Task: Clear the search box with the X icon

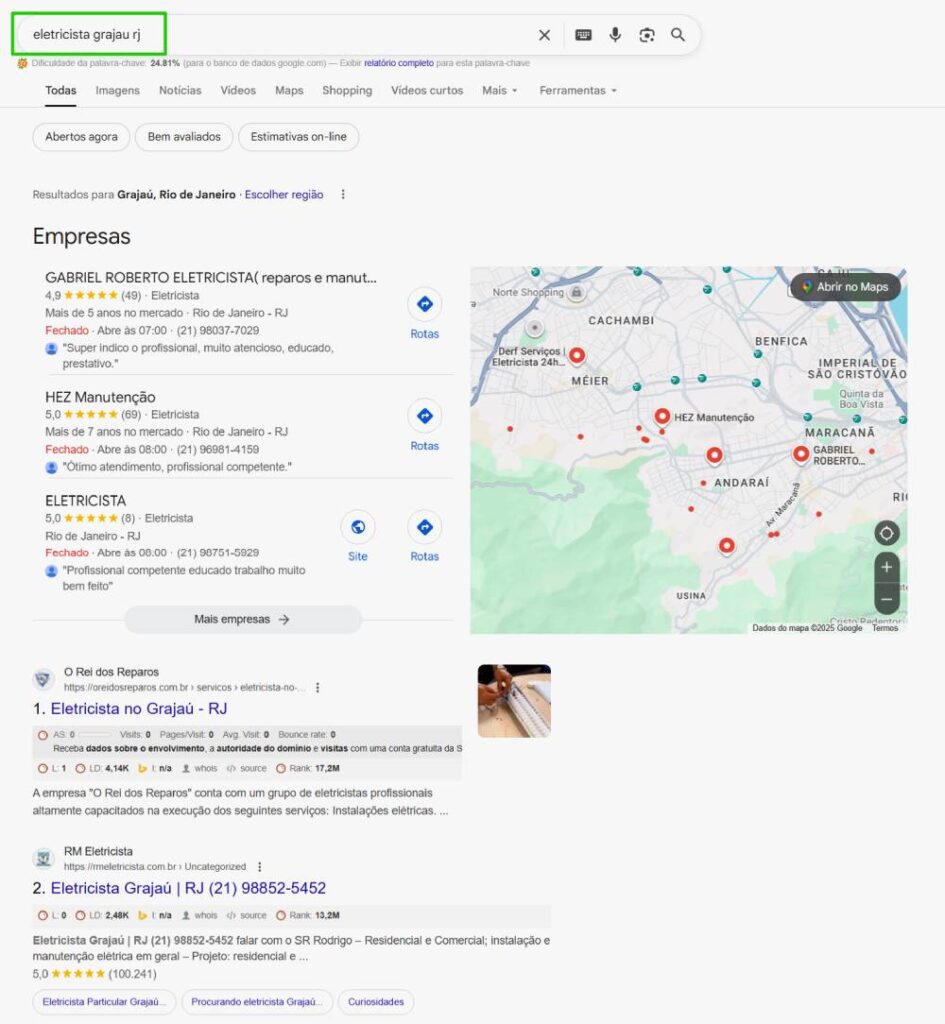Action: [x=544, y=35]
